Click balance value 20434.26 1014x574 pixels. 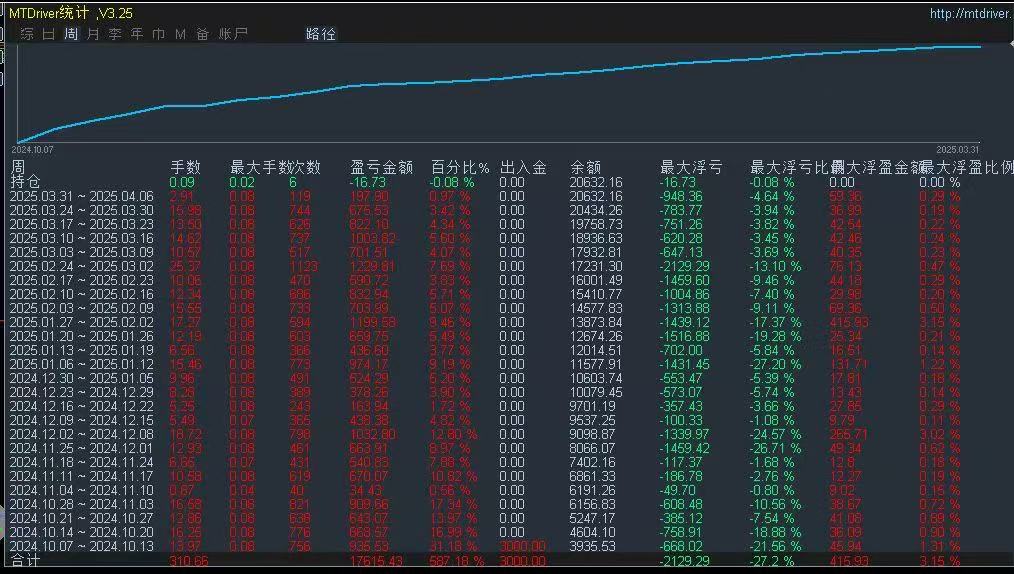tap(596, 211)
